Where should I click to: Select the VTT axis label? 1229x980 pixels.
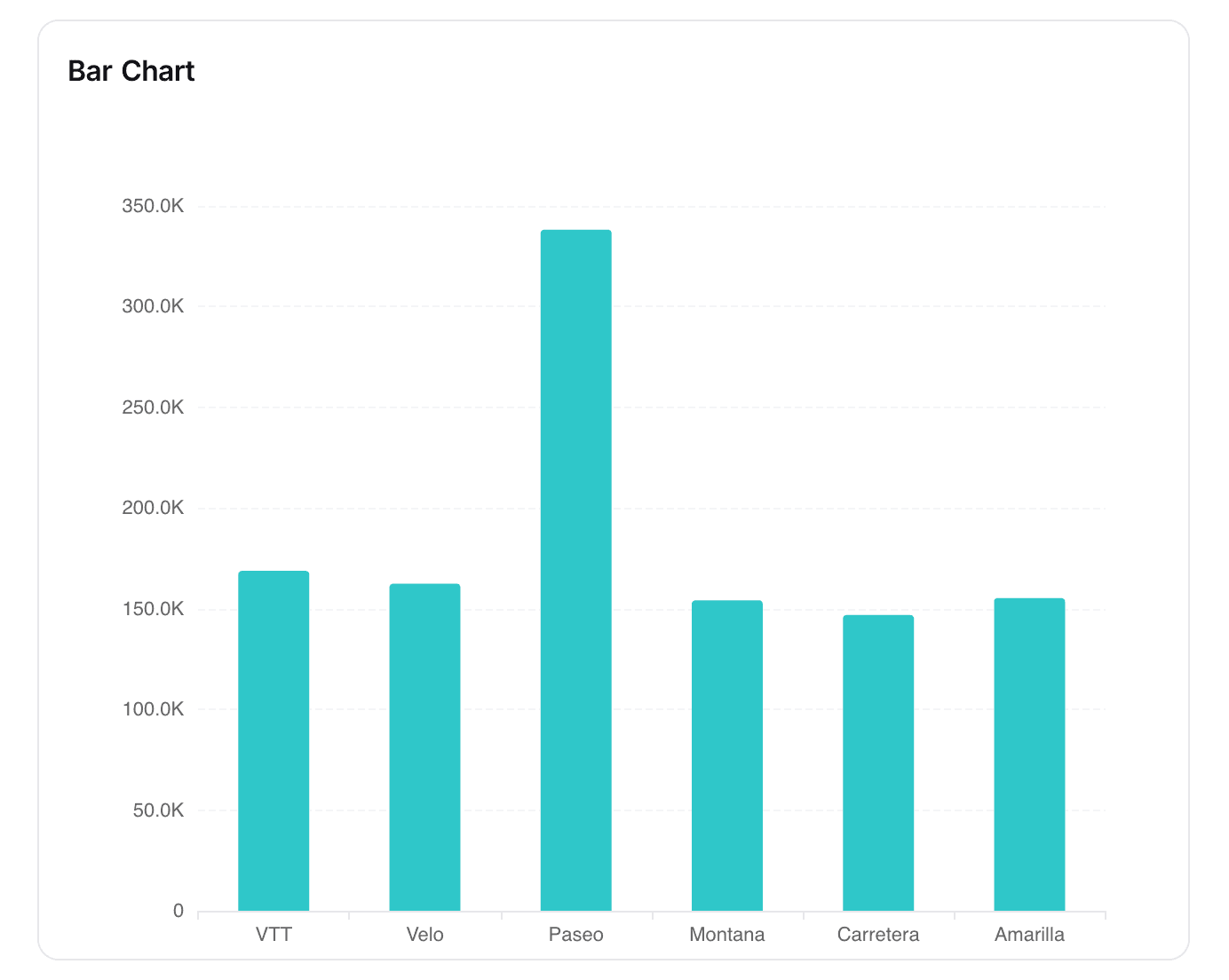(x=274, y=934)
